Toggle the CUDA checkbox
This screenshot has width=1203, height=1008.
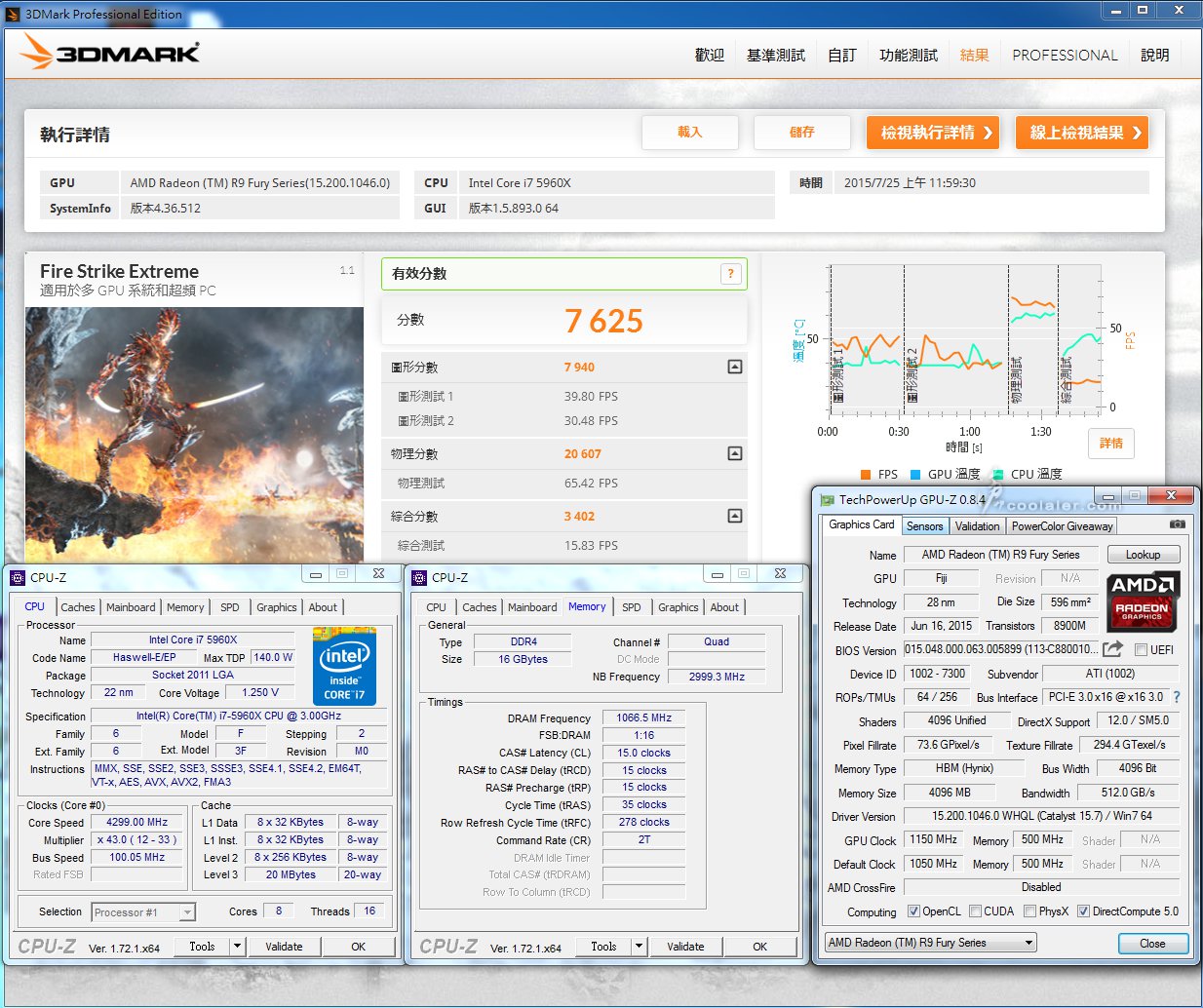(975, 911)
